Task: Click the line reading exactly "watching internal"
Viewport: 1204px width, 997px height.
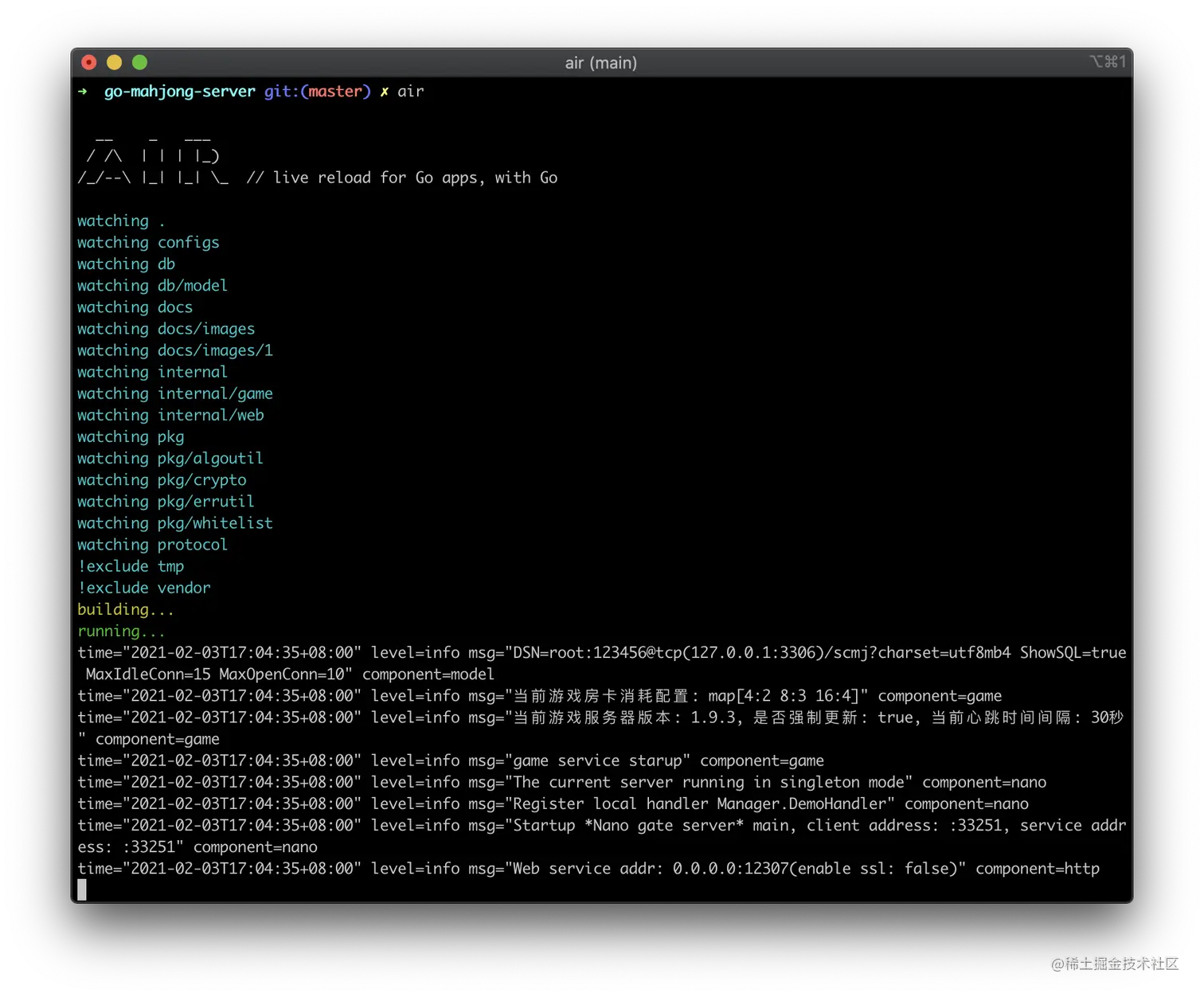Action: tap(153, 371)
